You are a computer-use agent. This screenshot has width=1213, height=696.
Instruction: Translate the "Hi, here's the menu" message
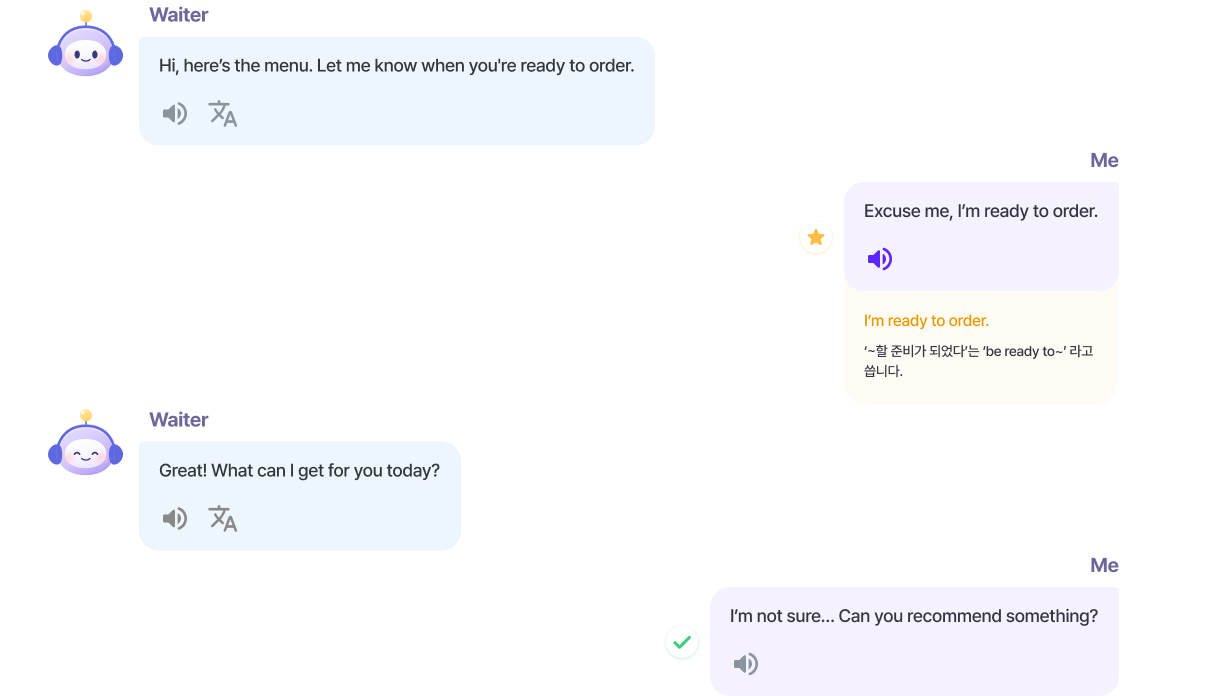click(222, 114)
